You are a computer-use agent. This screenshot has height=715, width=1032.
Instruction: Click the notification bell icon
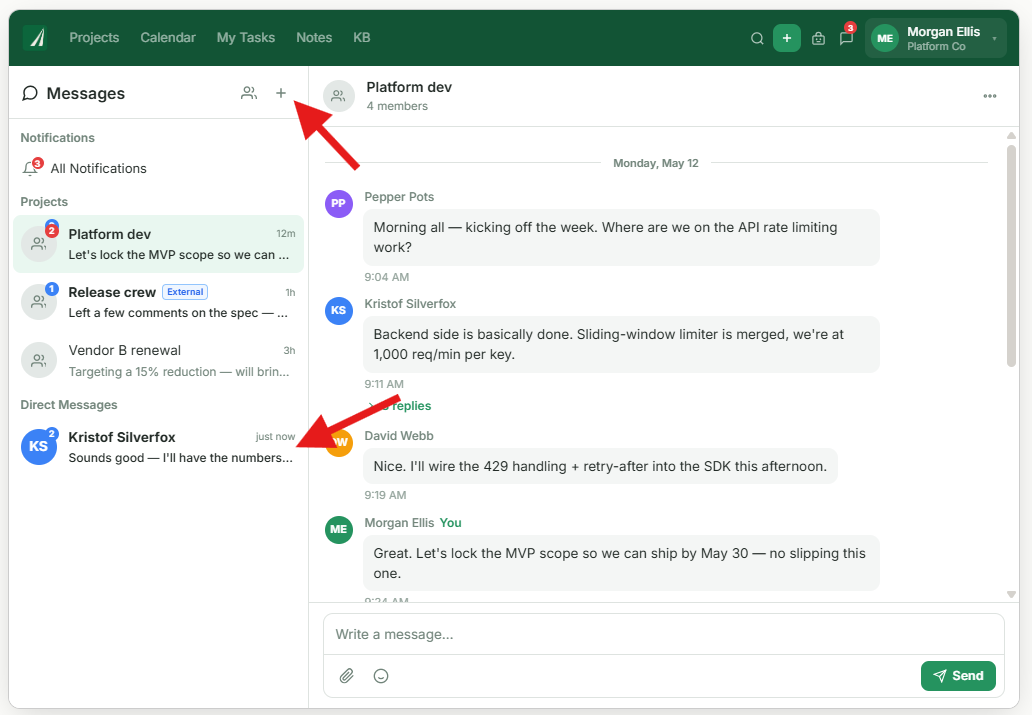pos(30,169)
